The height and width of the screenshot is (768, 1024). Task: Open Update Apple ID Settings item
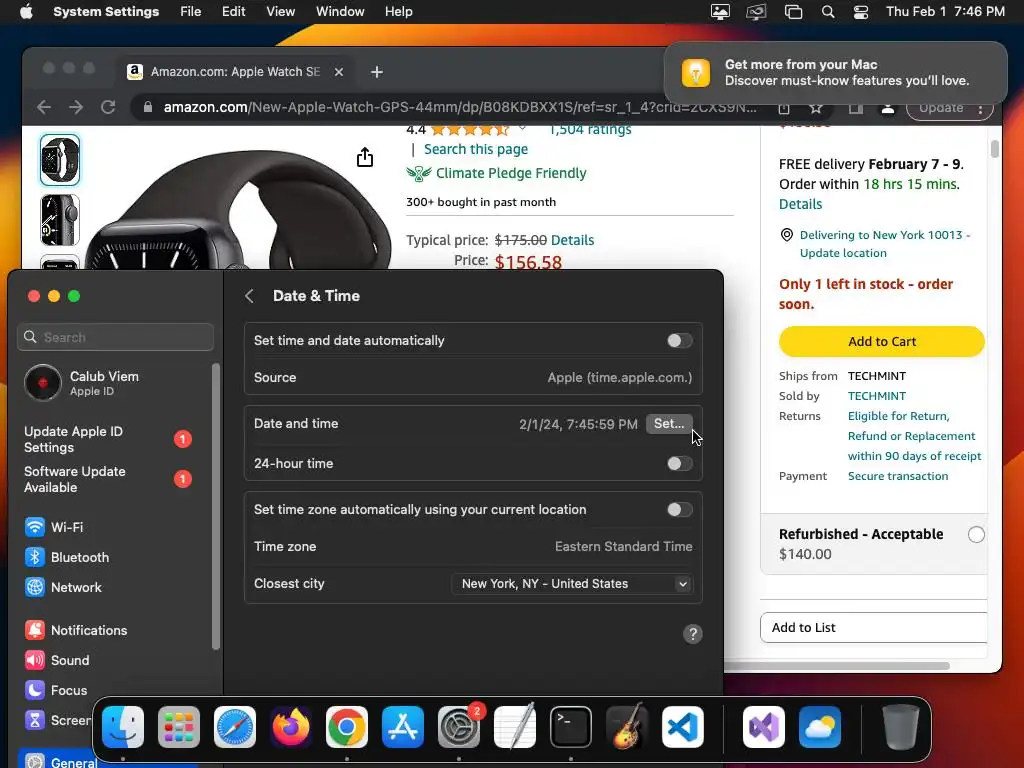coord(108,440)
